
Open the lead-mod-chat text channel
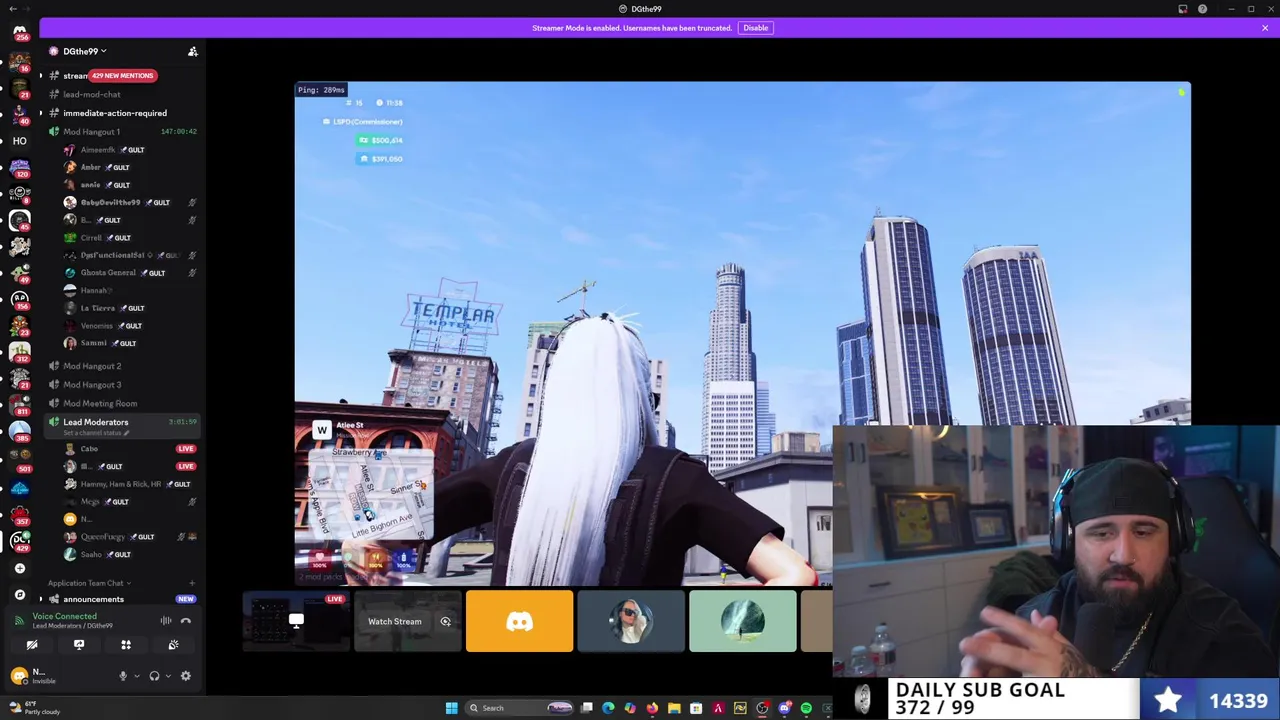click(92, 94)
